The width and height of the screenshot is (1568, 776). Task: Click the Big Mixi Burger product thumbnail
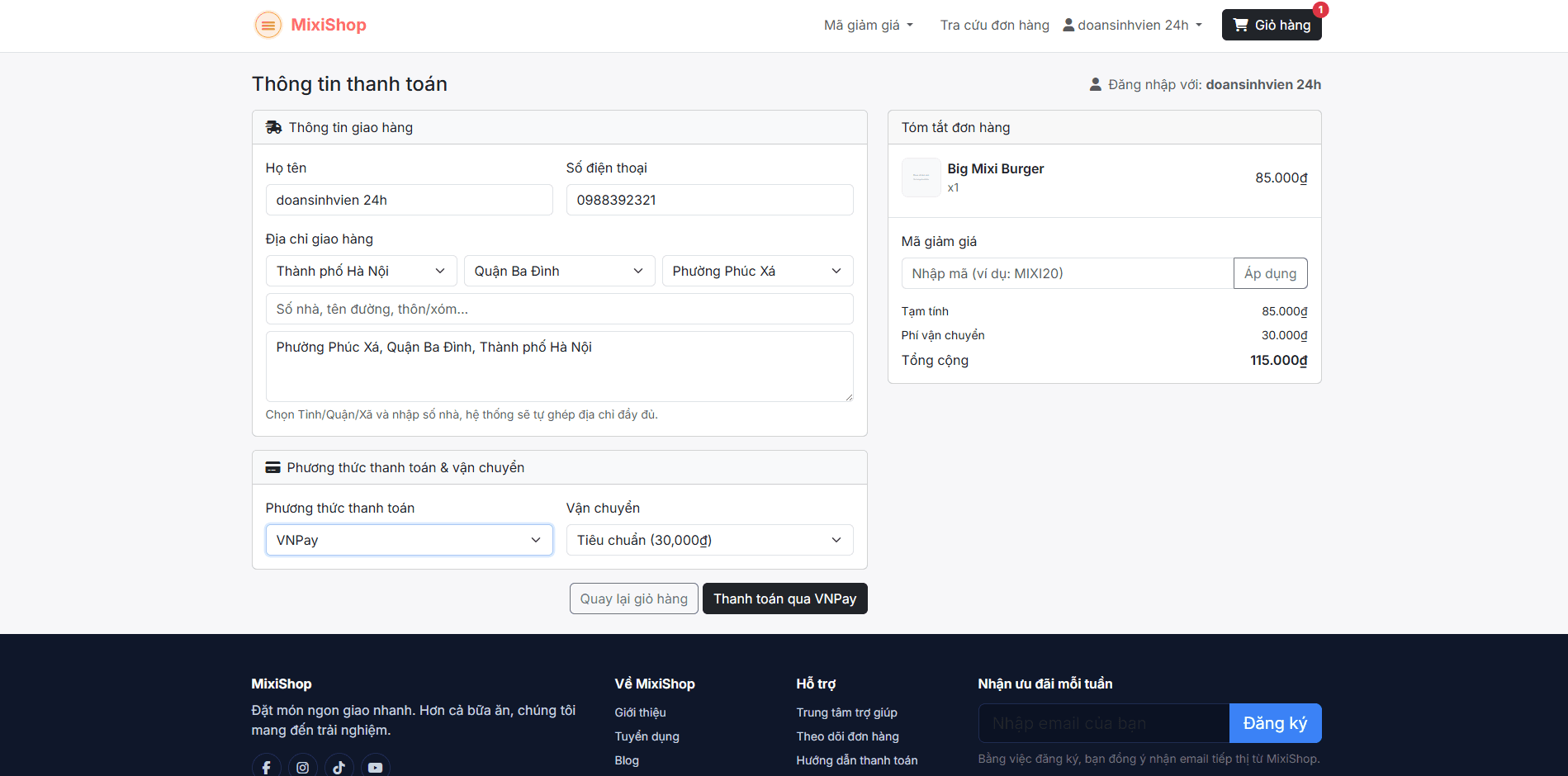[921, 177]
